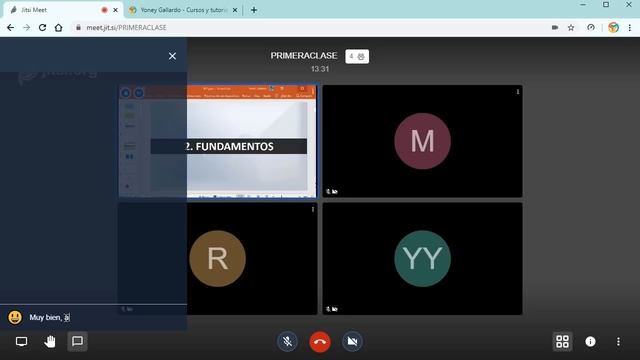Reload the meeting page
Screen dimensions: 640x360
click(x=42, y=27)
